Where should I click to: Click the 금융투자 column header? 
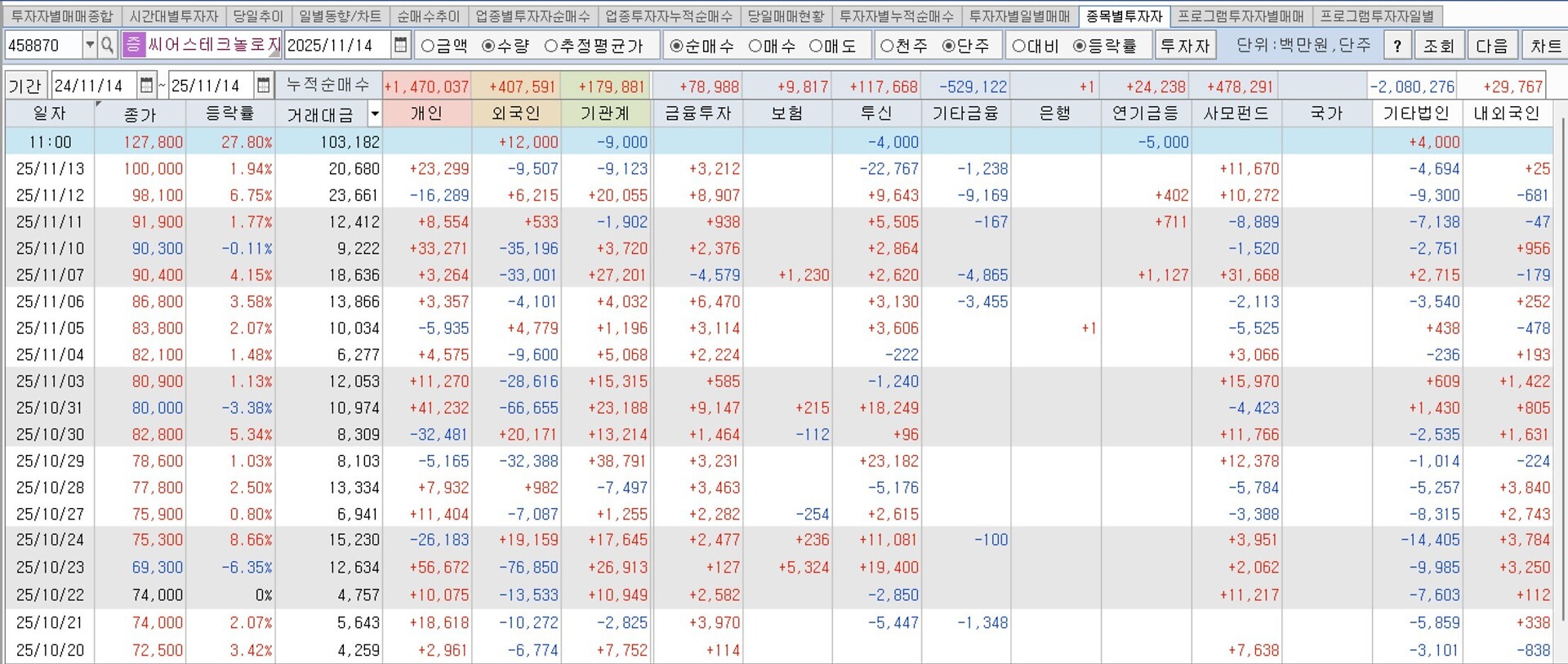[x=697, y=114]
